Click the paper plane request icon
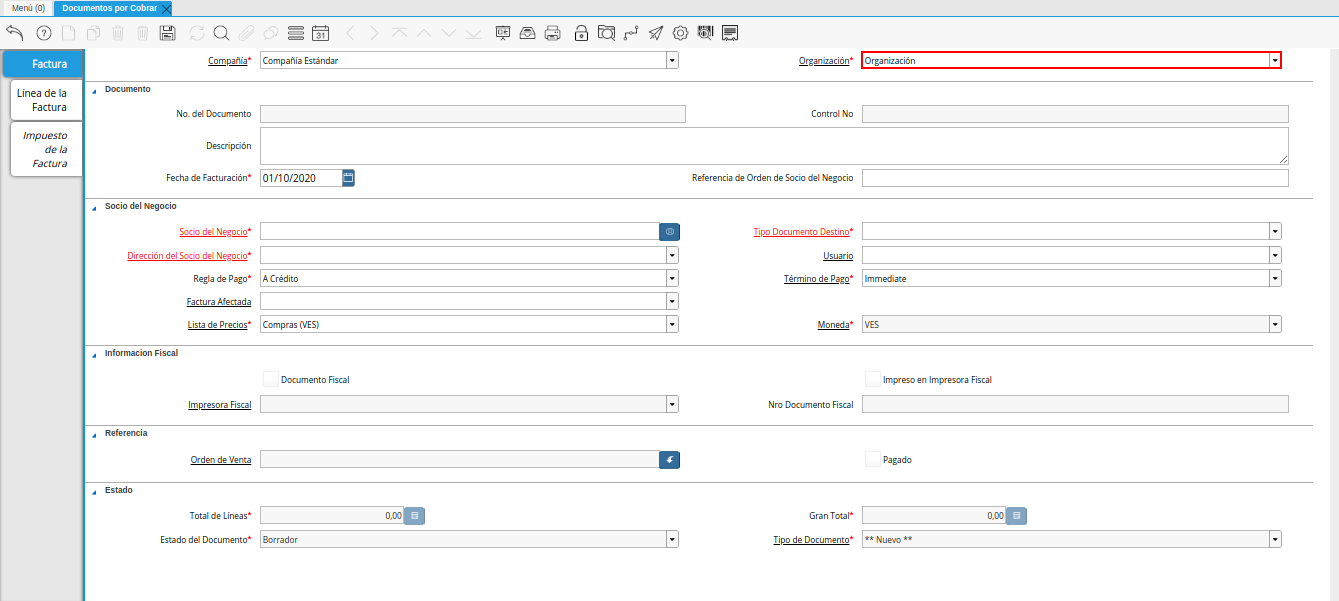This screenshot has height=601, width=1339. click(x=655, y=33)
